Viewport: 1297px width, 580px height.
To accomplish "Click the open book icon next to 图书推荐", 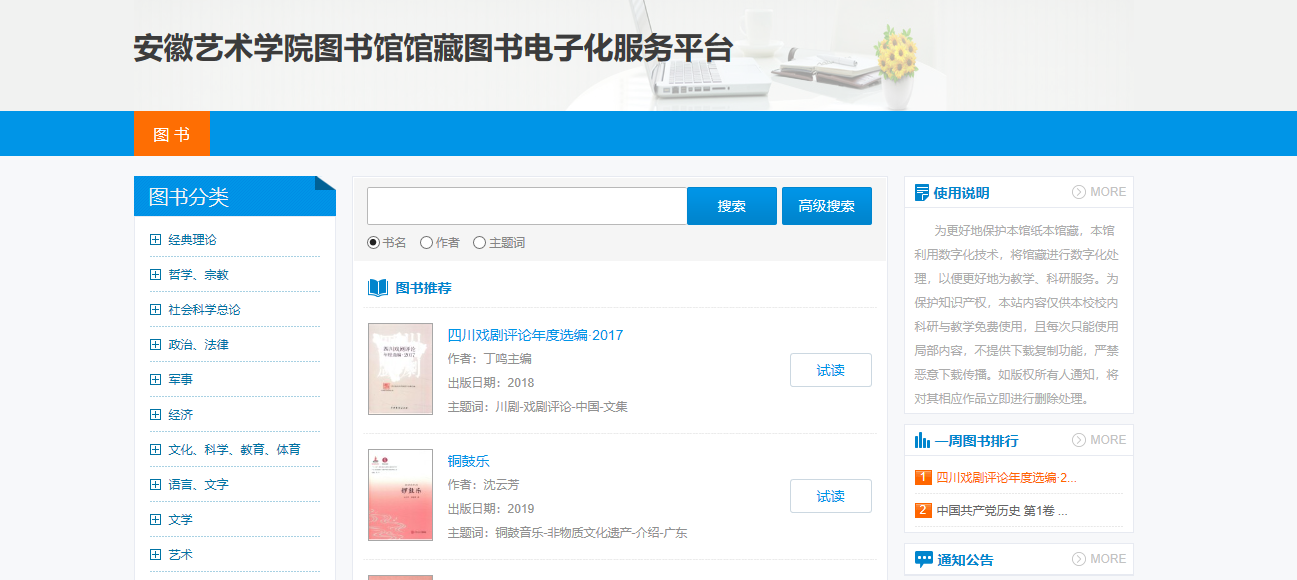I will coord(378,288).
